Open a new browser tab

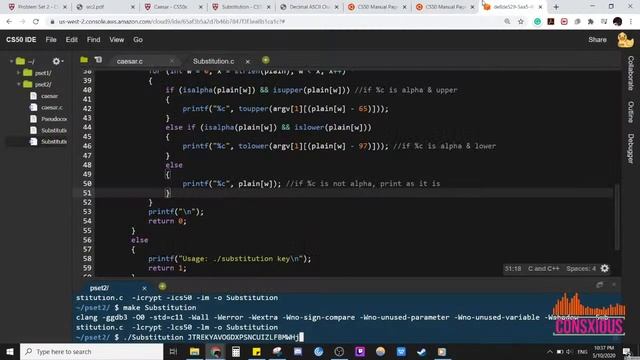(556, 7)
